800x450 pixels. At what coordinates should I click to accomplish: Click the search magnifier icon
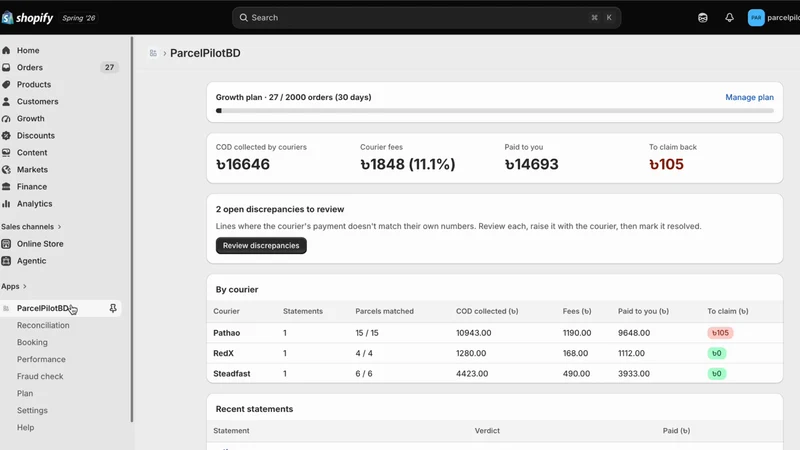point(244,18)
